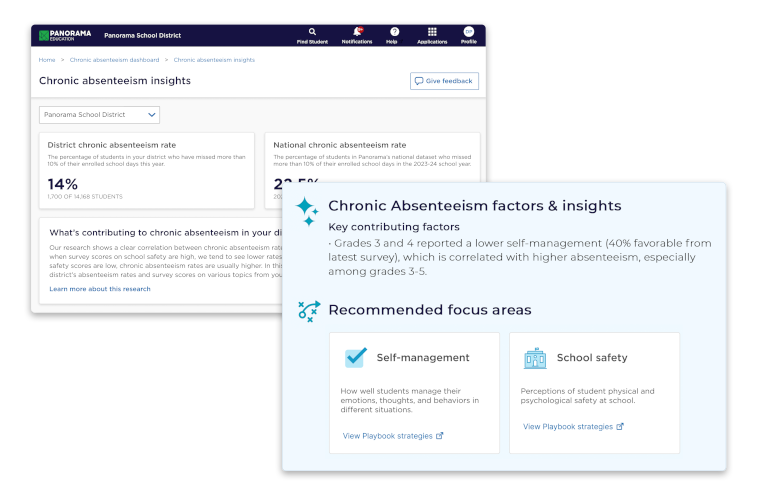
Task: Expand the Panorama School District dropdown
Action: coord(99,115)
